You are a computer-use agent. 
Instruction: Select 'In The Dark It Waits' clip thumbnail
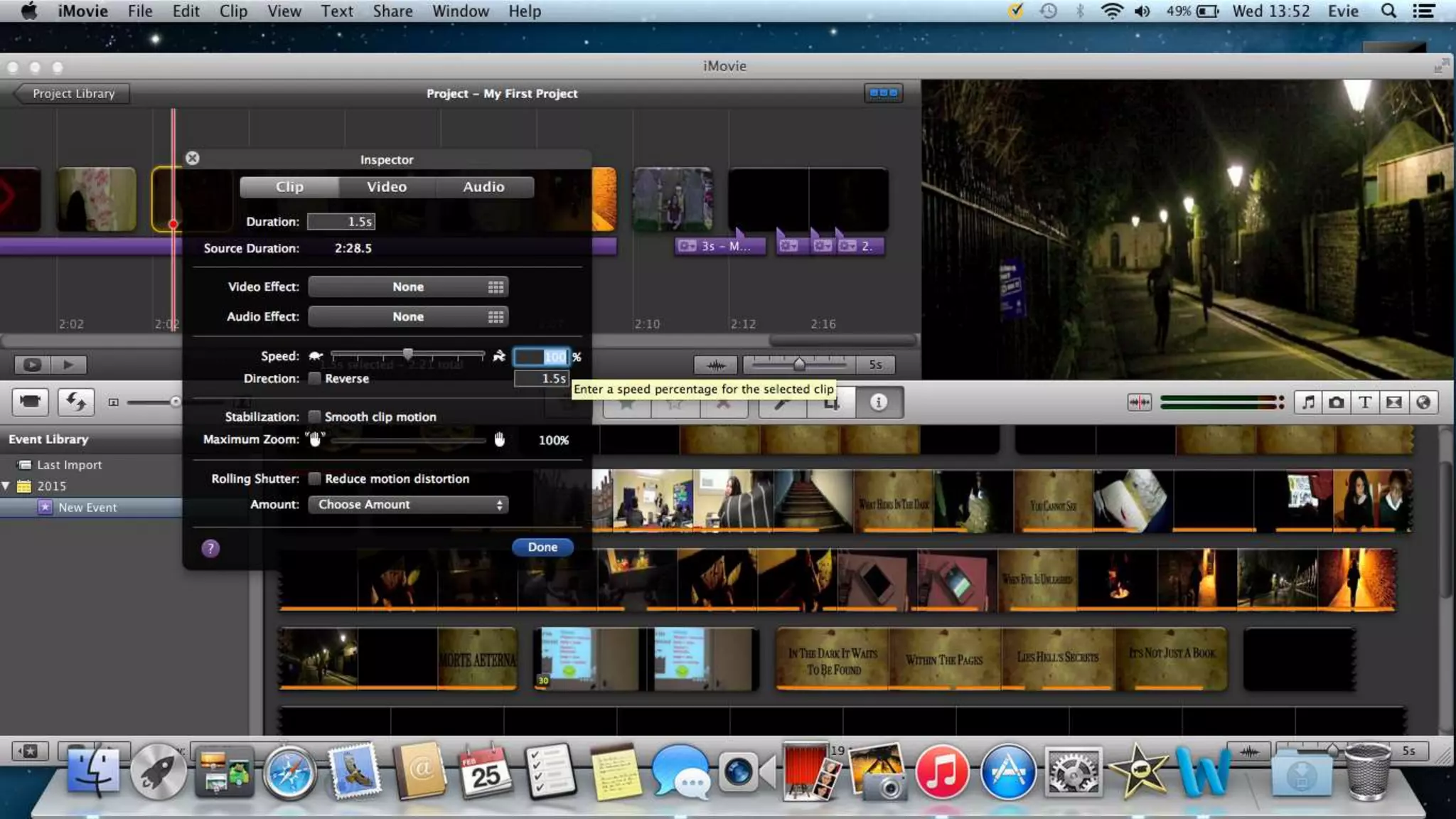tap(833, 660)
